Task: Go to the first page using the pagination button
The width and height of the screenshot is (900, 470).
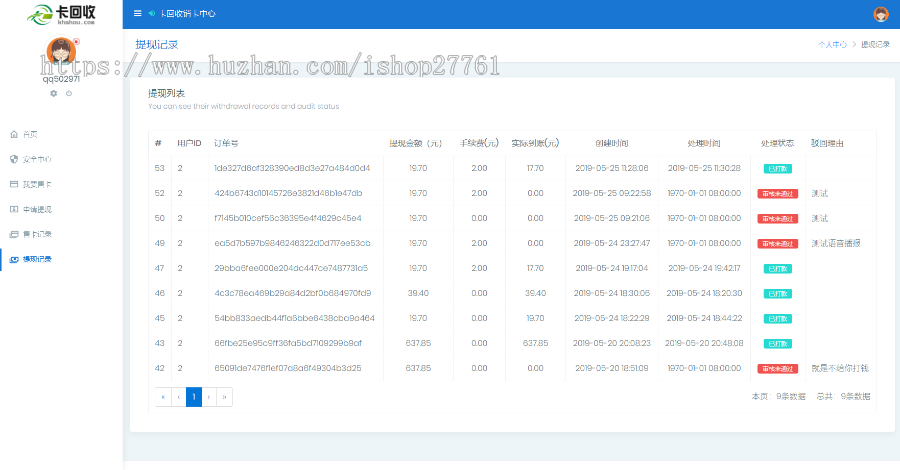Action: (x=163, y=397)
